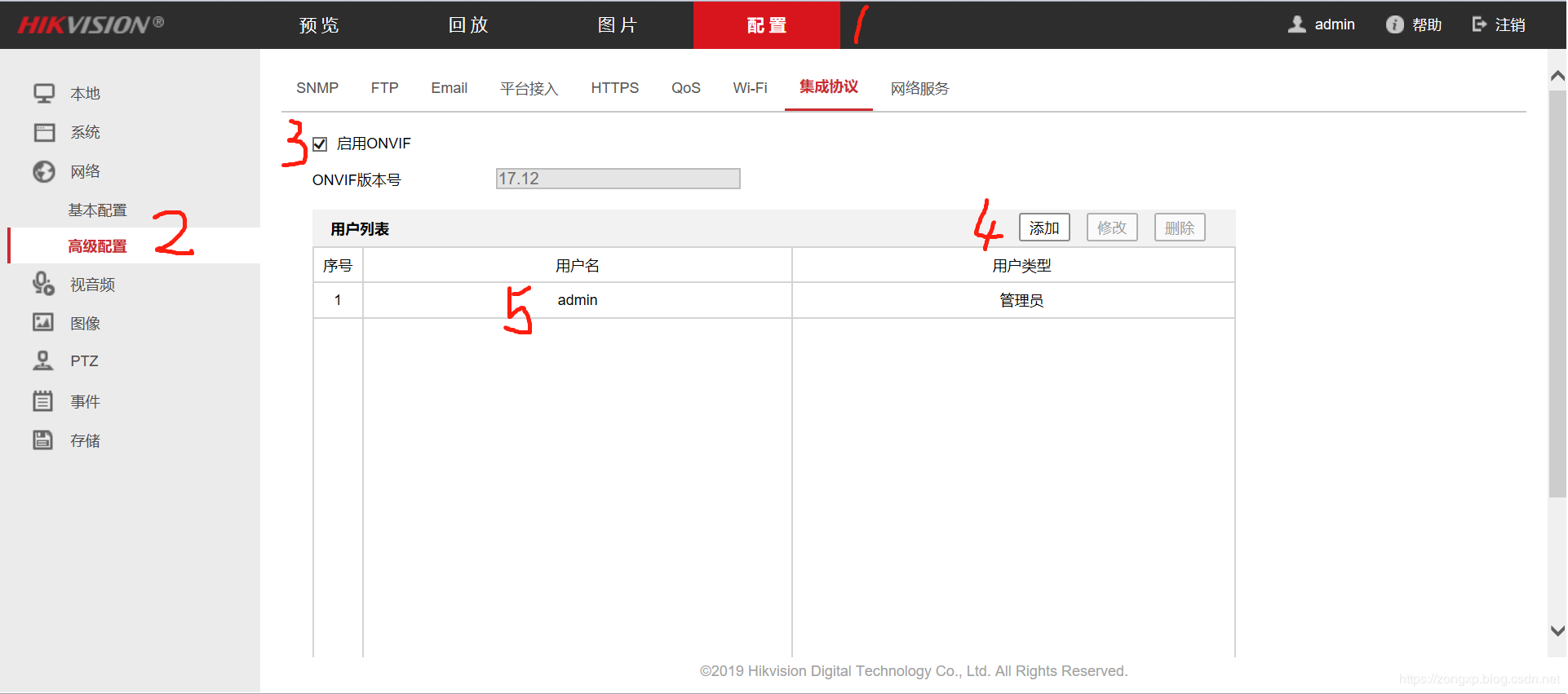Click the 修改 button
Screen dimensions: 1568x694
tap(1112, 228)
